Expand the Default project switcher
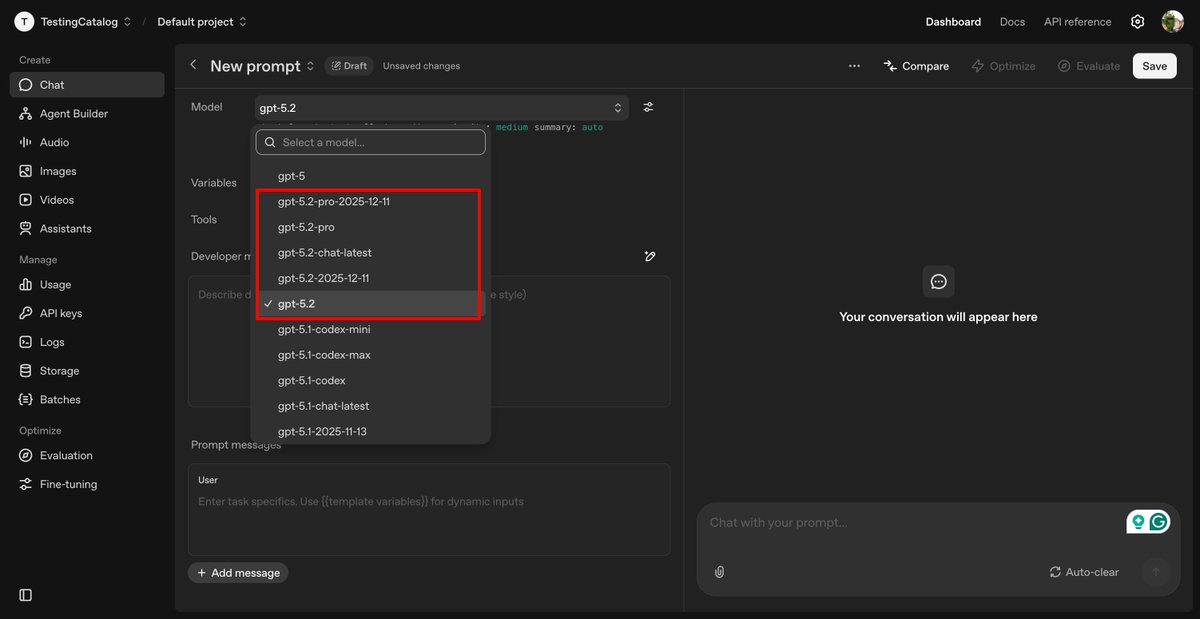This screenshot has height=619, width=1200. pyautogui.click(x=243, y=22)
